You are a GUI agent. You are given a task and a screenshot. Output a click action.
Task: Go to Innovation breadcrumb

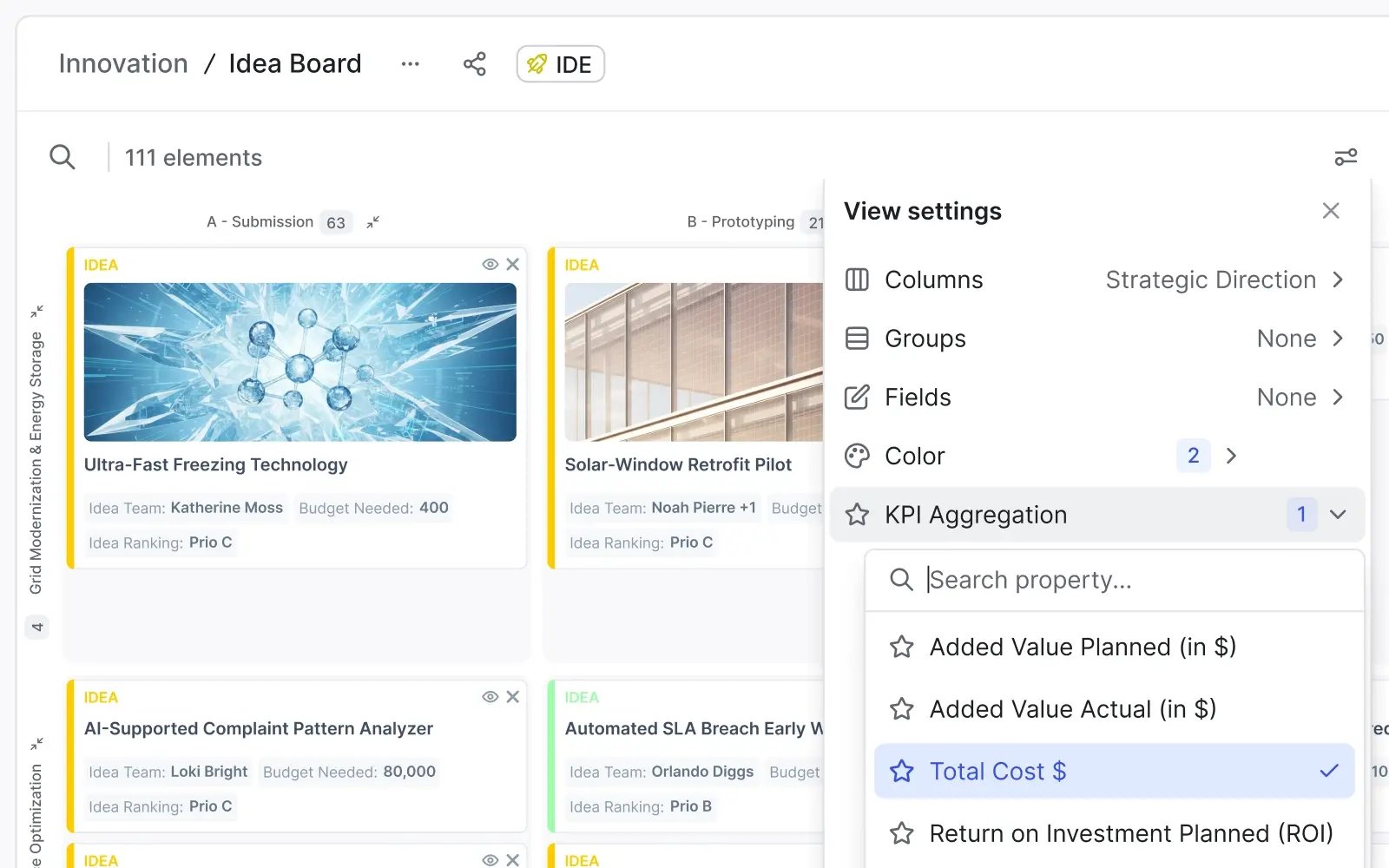click(123, 63)
